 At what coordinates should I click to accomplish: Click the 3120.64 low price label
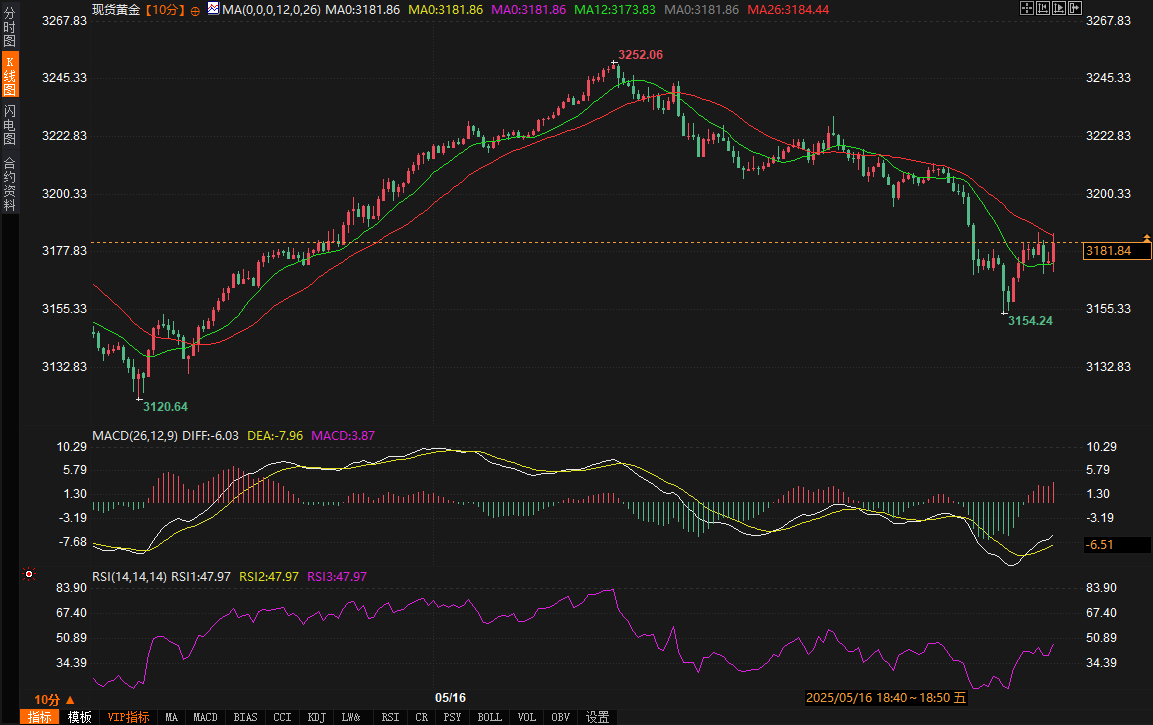pos(165,407)
